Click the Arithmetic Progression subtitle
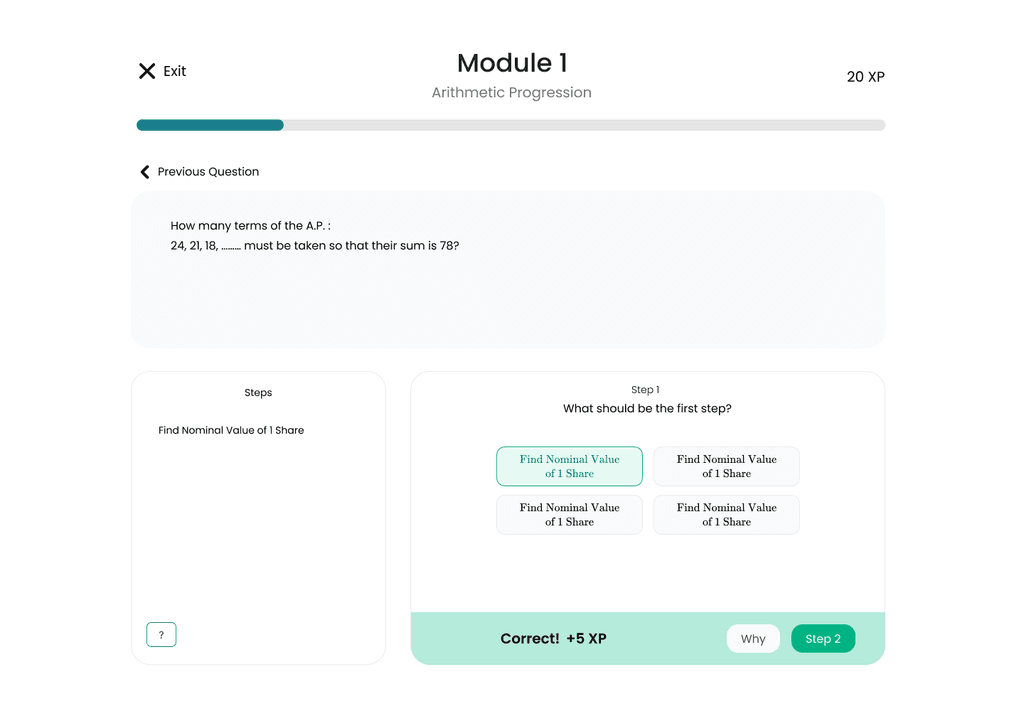The width and height of the screenshot is (1024, 728). 511,93
